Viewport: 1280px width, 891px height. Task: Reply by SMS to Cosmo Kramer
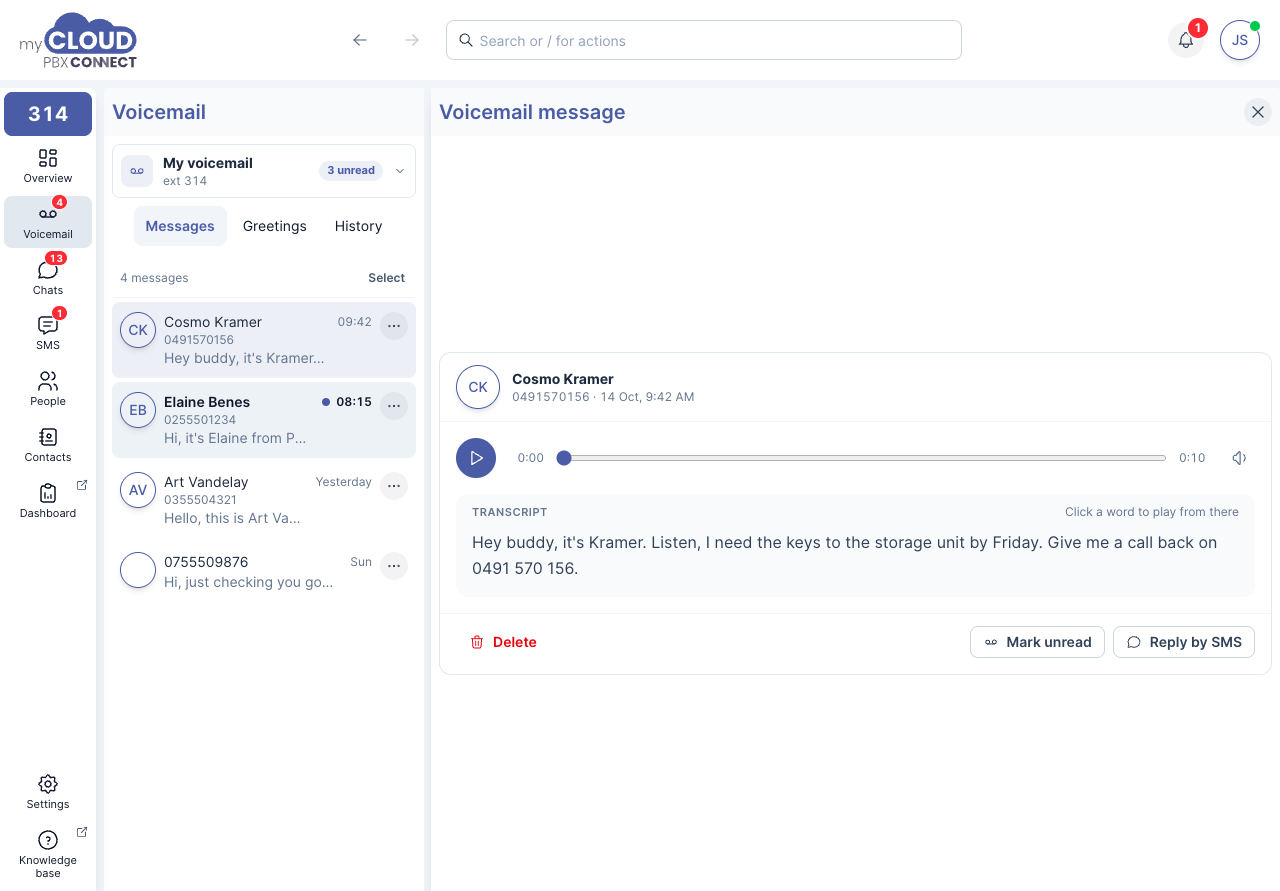[x=1184, y=642]
